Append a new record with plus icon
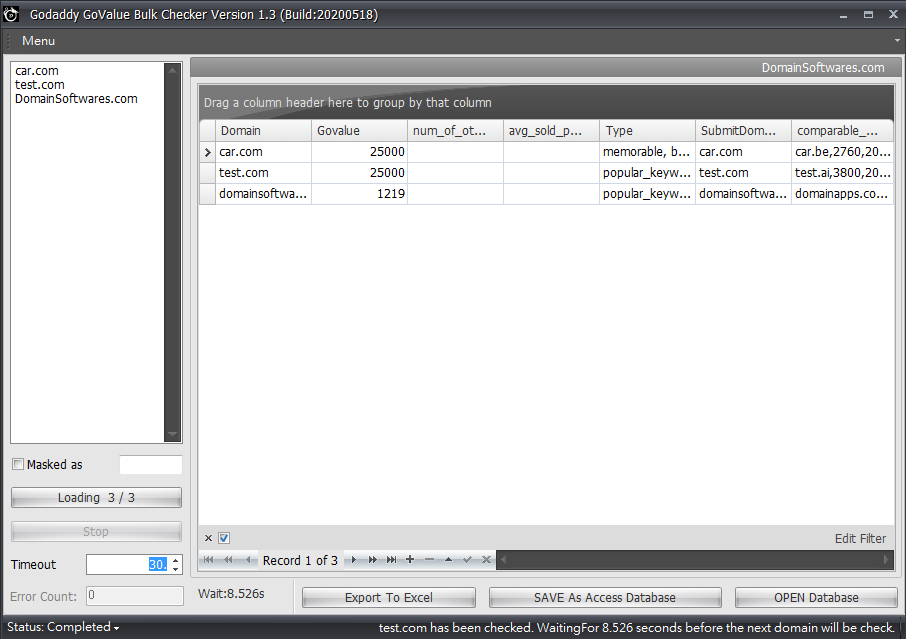The height and width of the screenshot is (639, 906). 410,559
